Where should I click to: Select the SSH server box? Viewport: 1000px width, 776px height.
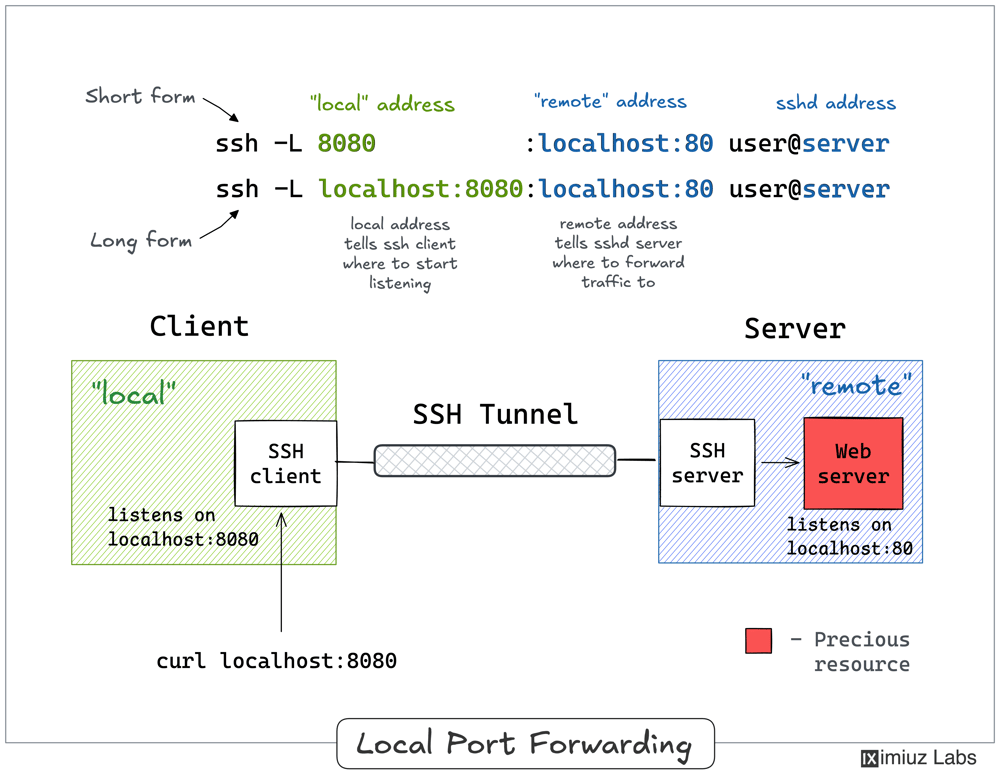707,463
